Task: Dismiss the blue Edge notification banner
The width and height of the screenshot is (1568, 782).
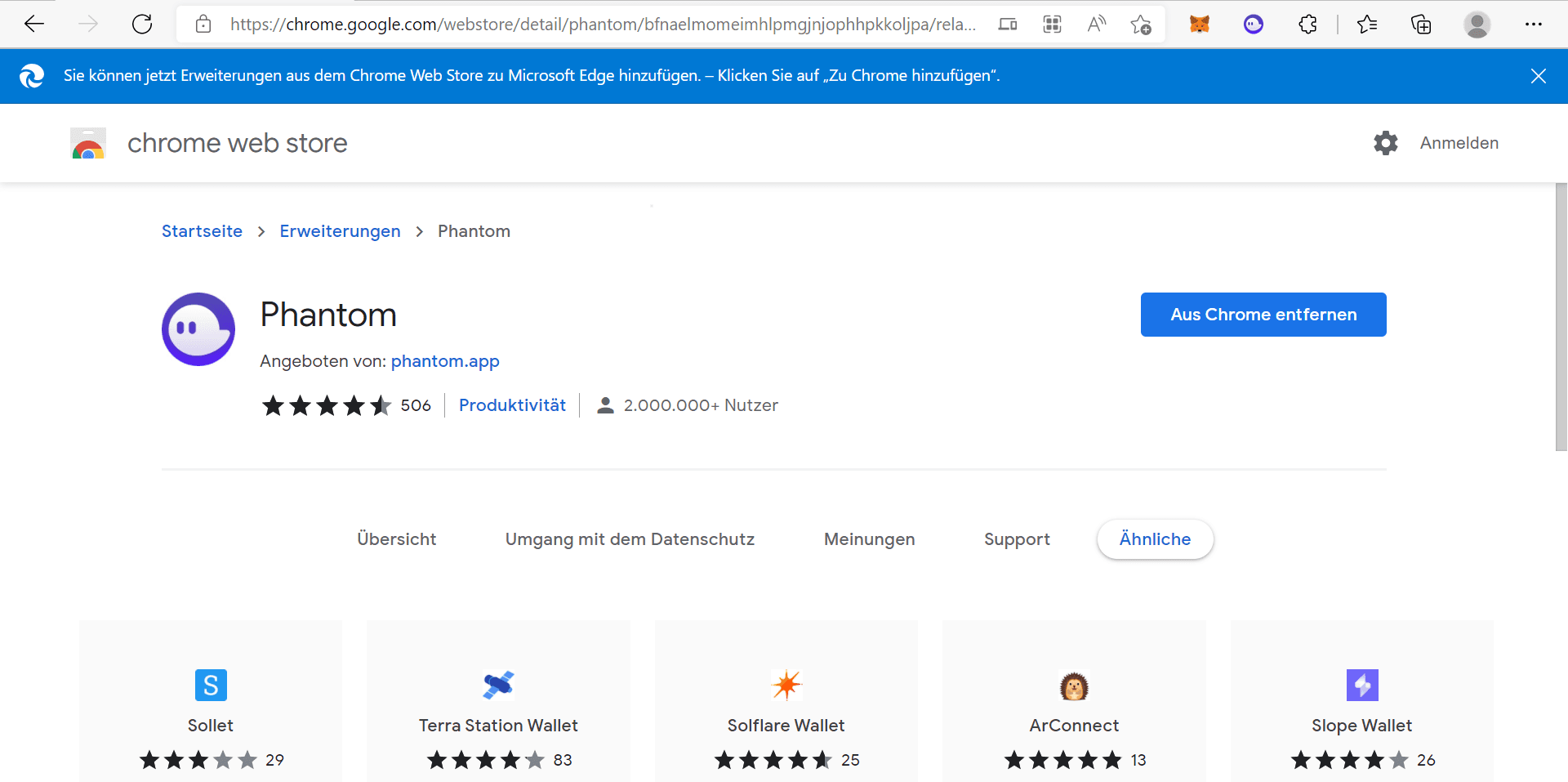Action: [1538, 76]
